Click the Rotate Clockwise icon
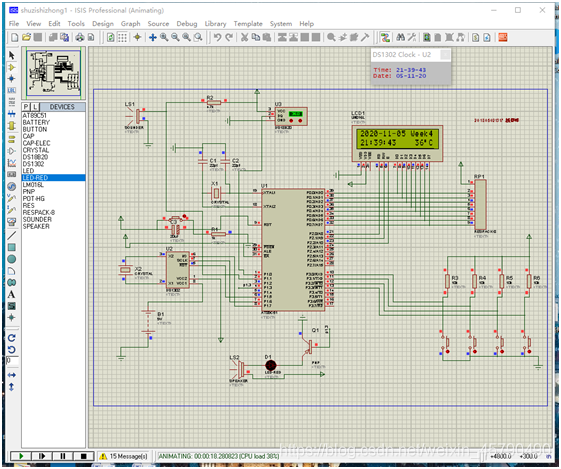This screenshot has height=469, width=561. [x=11, y=338]
